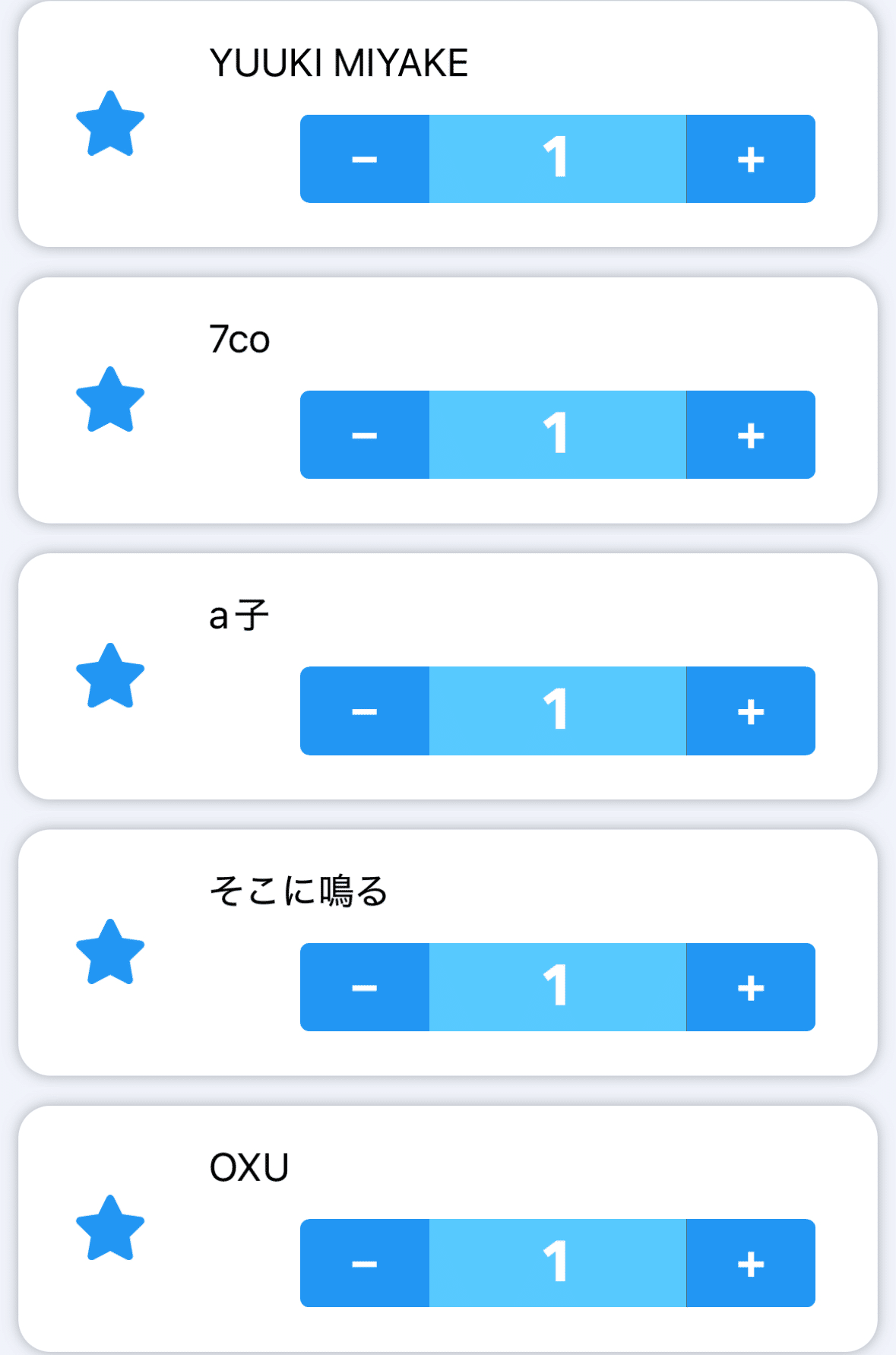
Task: Tap plus on the そこに鳴る card
Action: pyautogui.click(x=750, y=987)
